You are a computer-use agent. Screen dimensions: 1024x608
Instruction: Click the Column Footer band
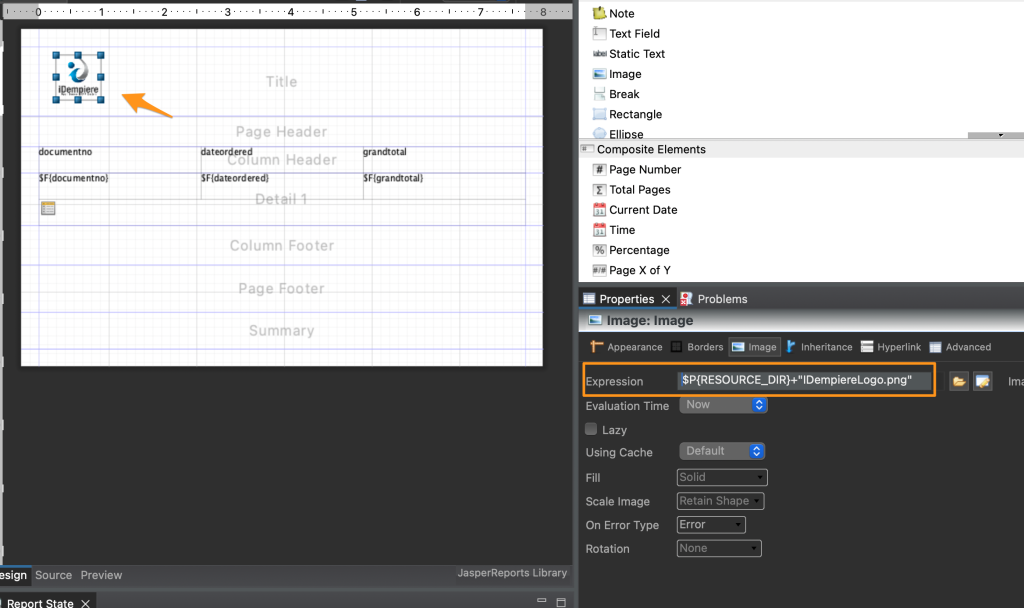pos(281,246)
